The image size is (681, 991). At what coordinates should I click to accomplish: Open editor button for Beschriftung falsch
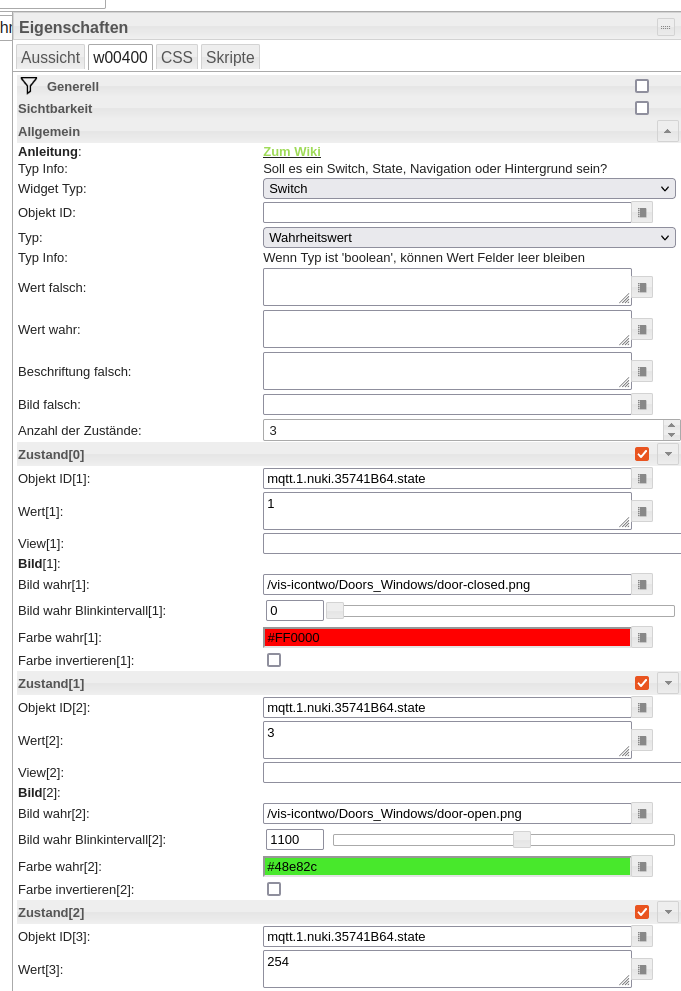pyautogui.click(x=642, y=372)
